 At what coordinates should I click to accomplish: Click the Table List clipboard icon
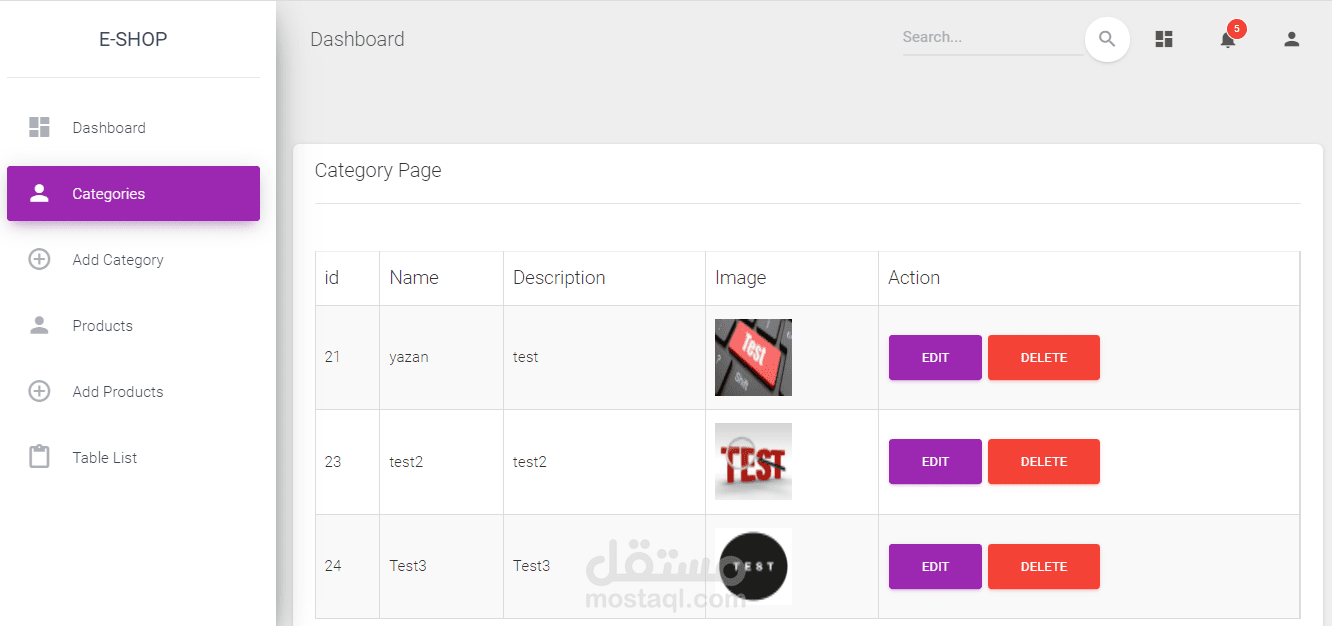coord(39,458)
